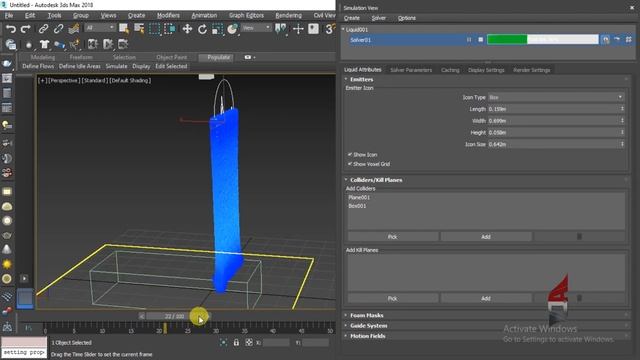Collapse the Liquid001 tree node
Viewport: 640px width, 360px height.
pos(343,29)
